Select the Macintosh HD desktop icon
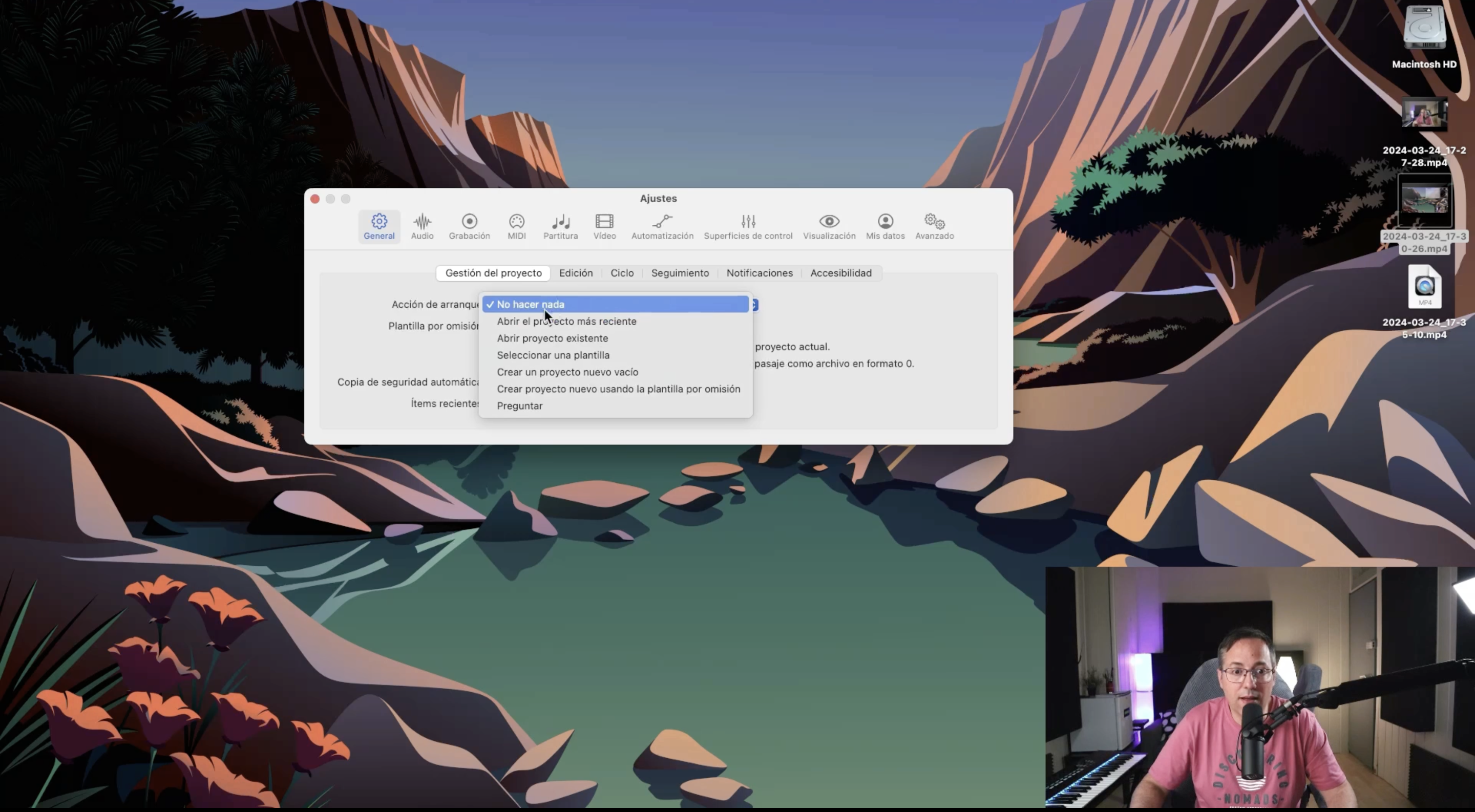This screenshot has height=812, width=1475. pos(1424,29)
